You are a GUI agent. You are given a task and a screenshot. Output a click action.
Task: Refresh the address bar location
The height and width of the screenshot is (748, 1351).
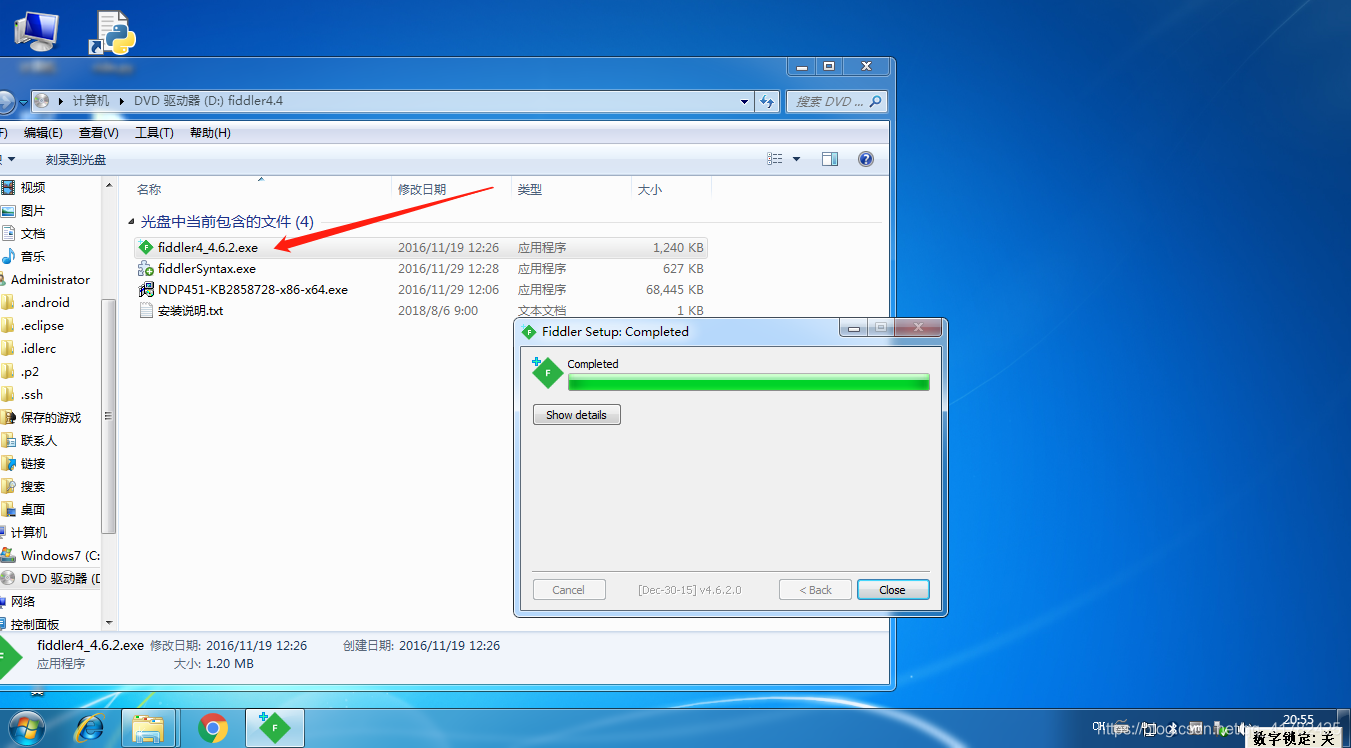coord(767,101)
